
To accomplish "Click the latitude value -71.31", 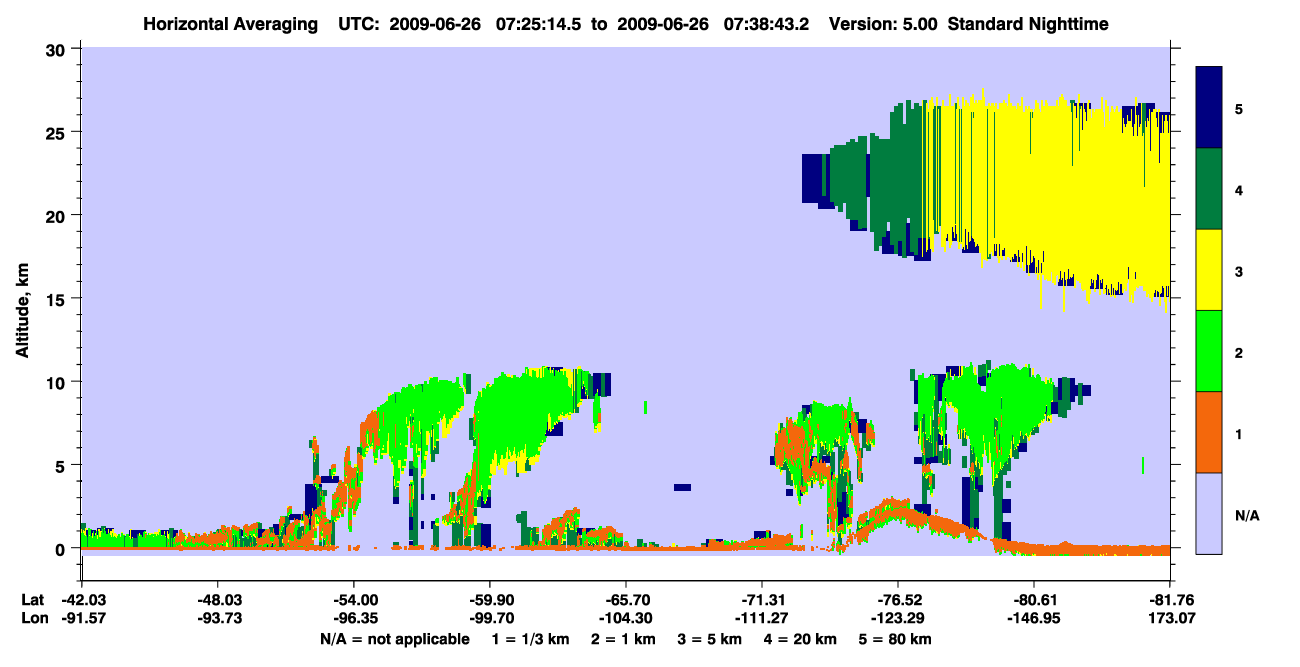I will [762, 600].
